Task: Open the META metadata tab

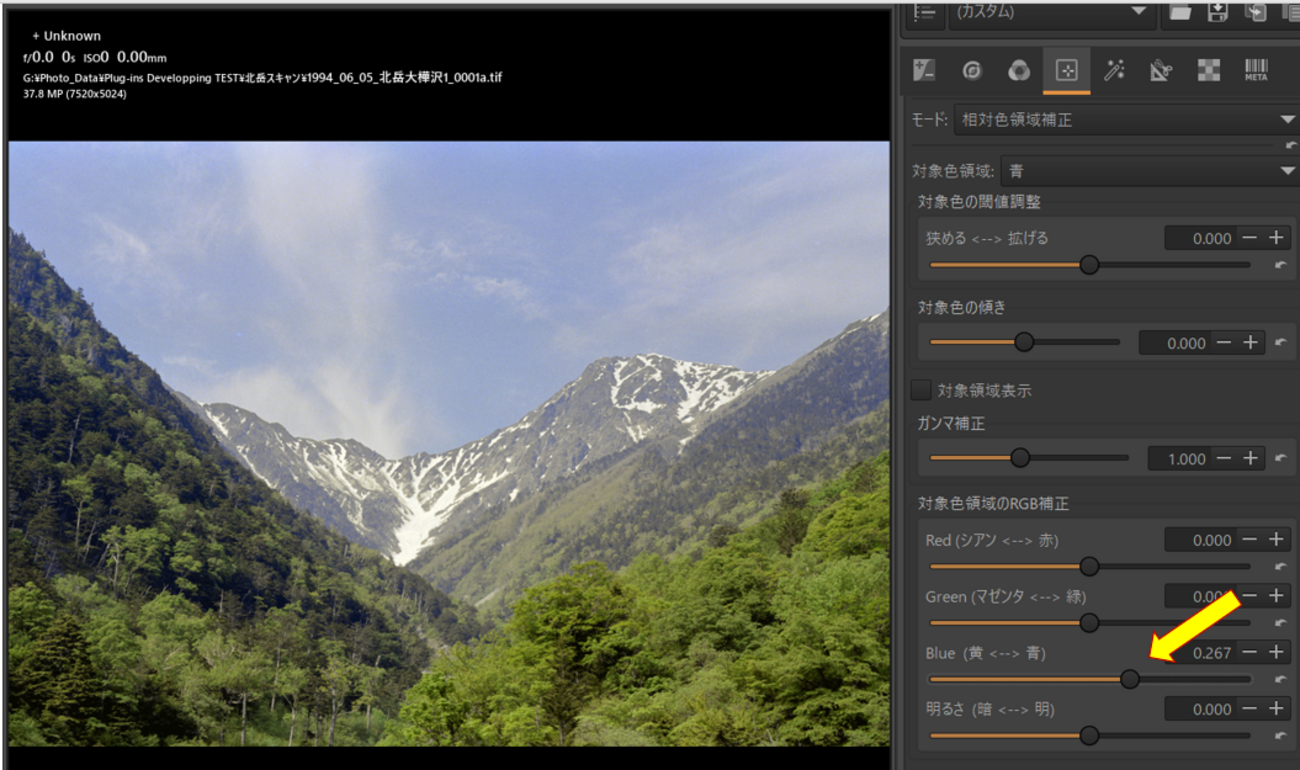Action: pyautogui.click(x=1256, y=70)
